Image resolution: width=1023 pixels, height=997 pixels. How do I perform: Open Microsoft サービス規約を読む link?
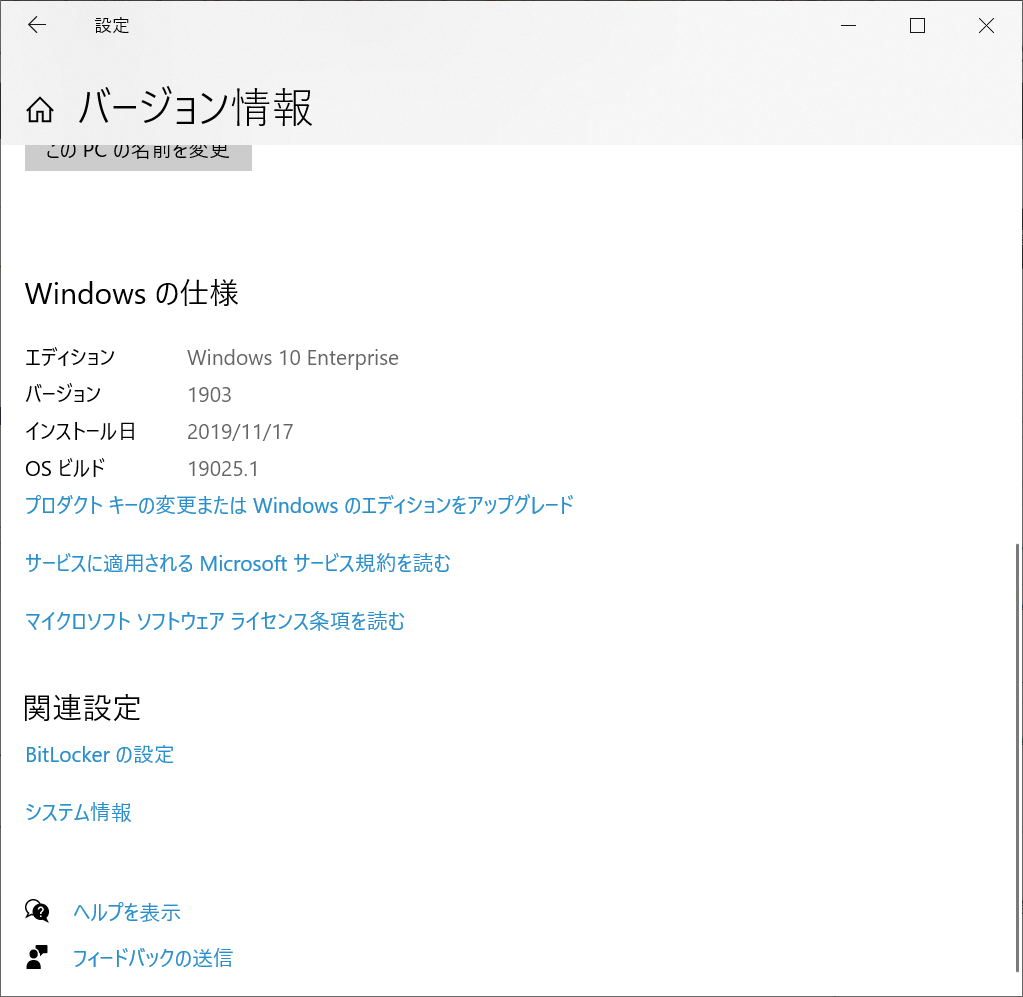pos(237,563)
